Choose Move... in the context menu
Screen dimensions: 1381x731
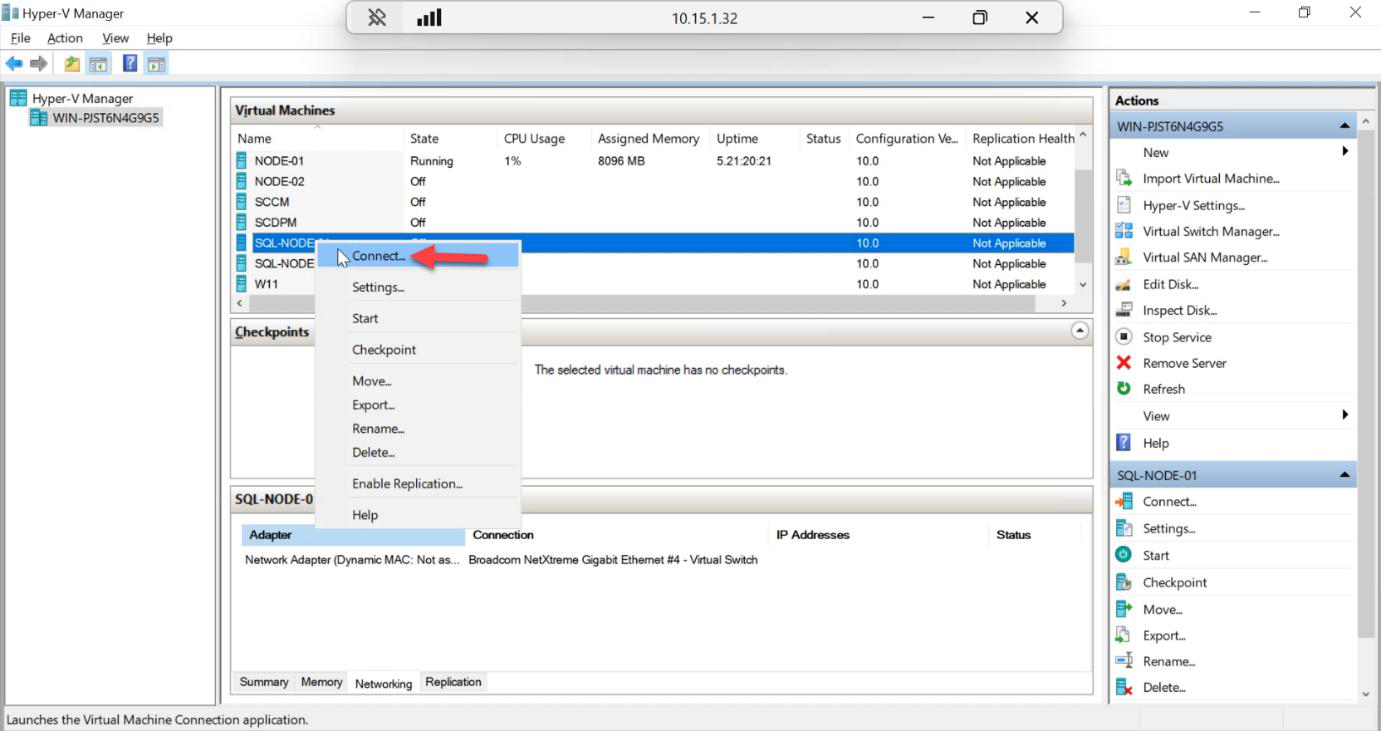tap(418, 381)
